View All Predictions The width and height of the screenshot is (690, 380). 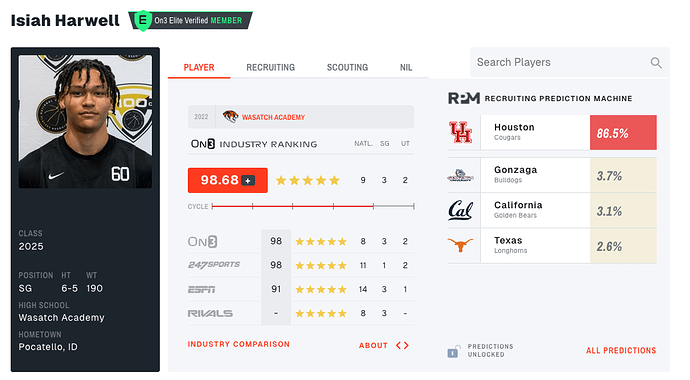tap(620, 351)
